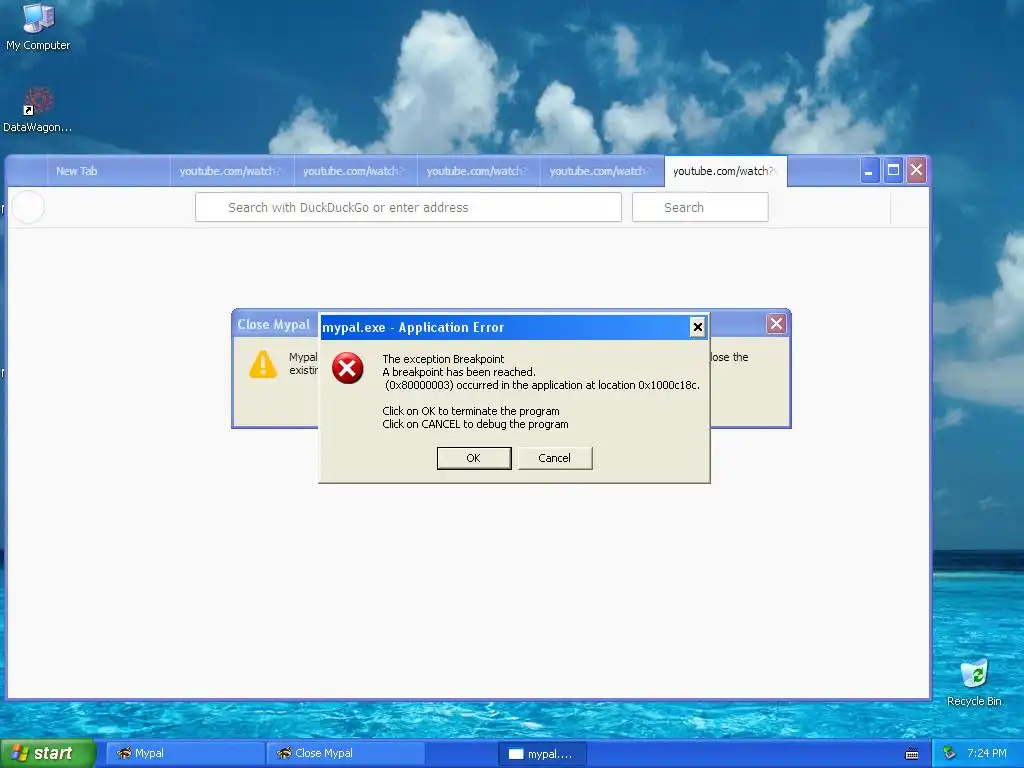Screen dimensions: 1024x768
Task: Close the Mypal browser window
Action: pos(916,170)
